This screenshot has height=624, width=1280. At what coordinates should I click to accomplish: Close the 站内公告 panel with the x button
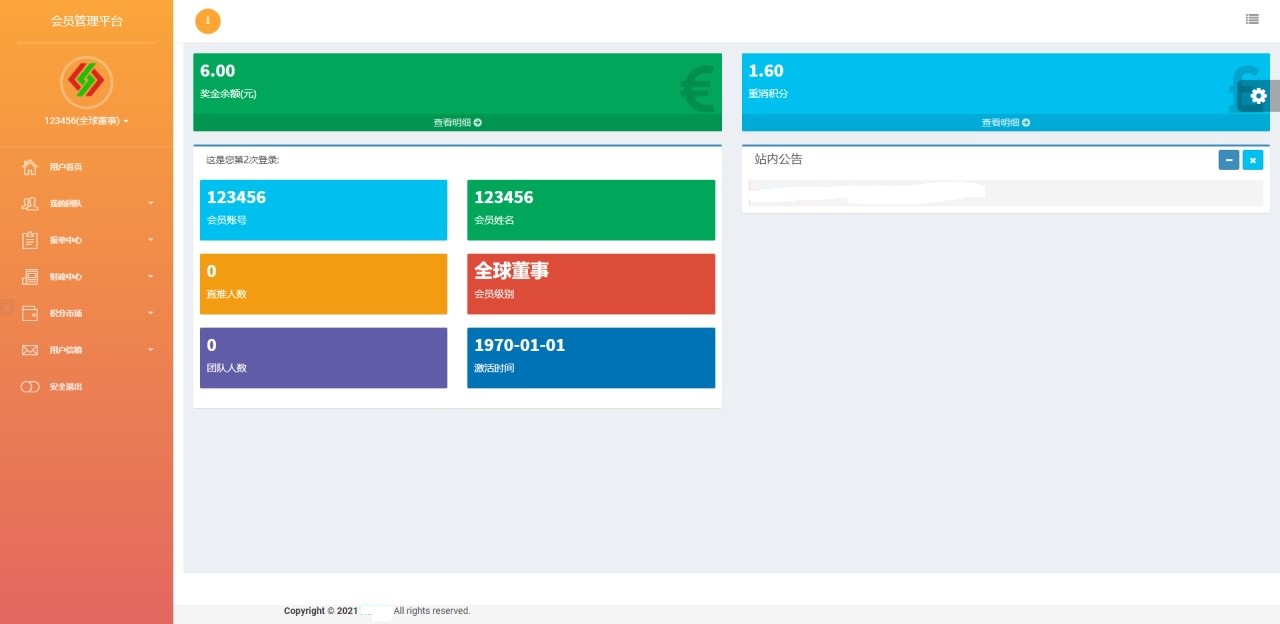(1253, 160)
